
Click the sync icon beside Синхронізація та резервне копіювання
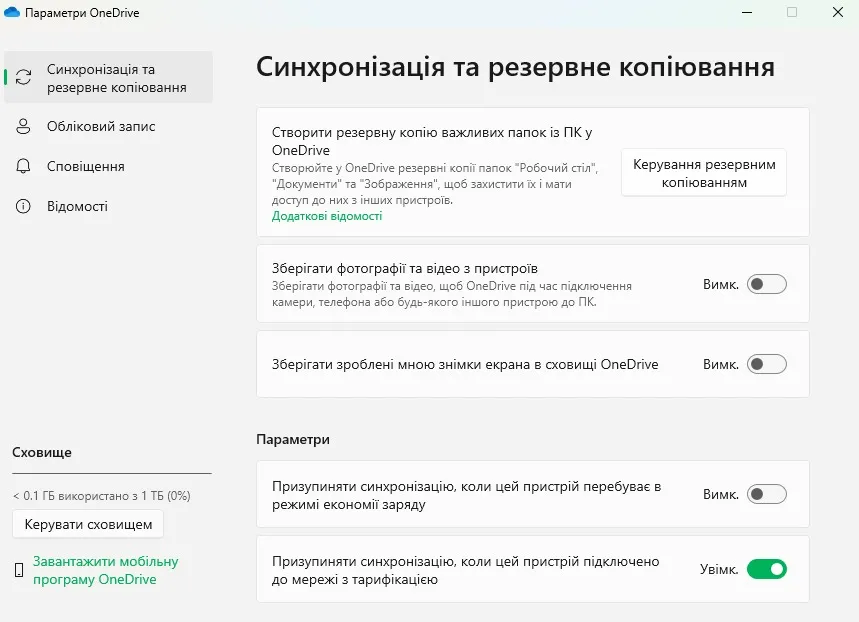(x=23, y=75)
